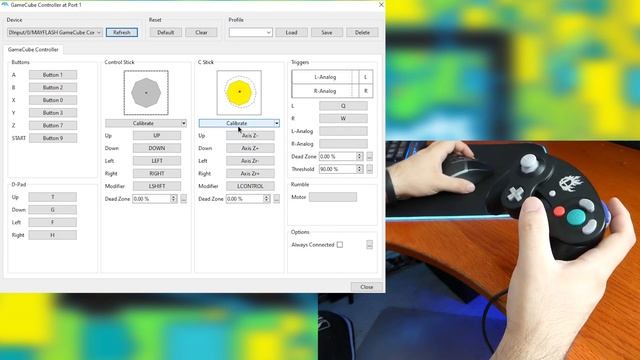Open Control Stick Dead Zone '...' options
This screenshot has height=360, width=640.
tap(184, 199)
